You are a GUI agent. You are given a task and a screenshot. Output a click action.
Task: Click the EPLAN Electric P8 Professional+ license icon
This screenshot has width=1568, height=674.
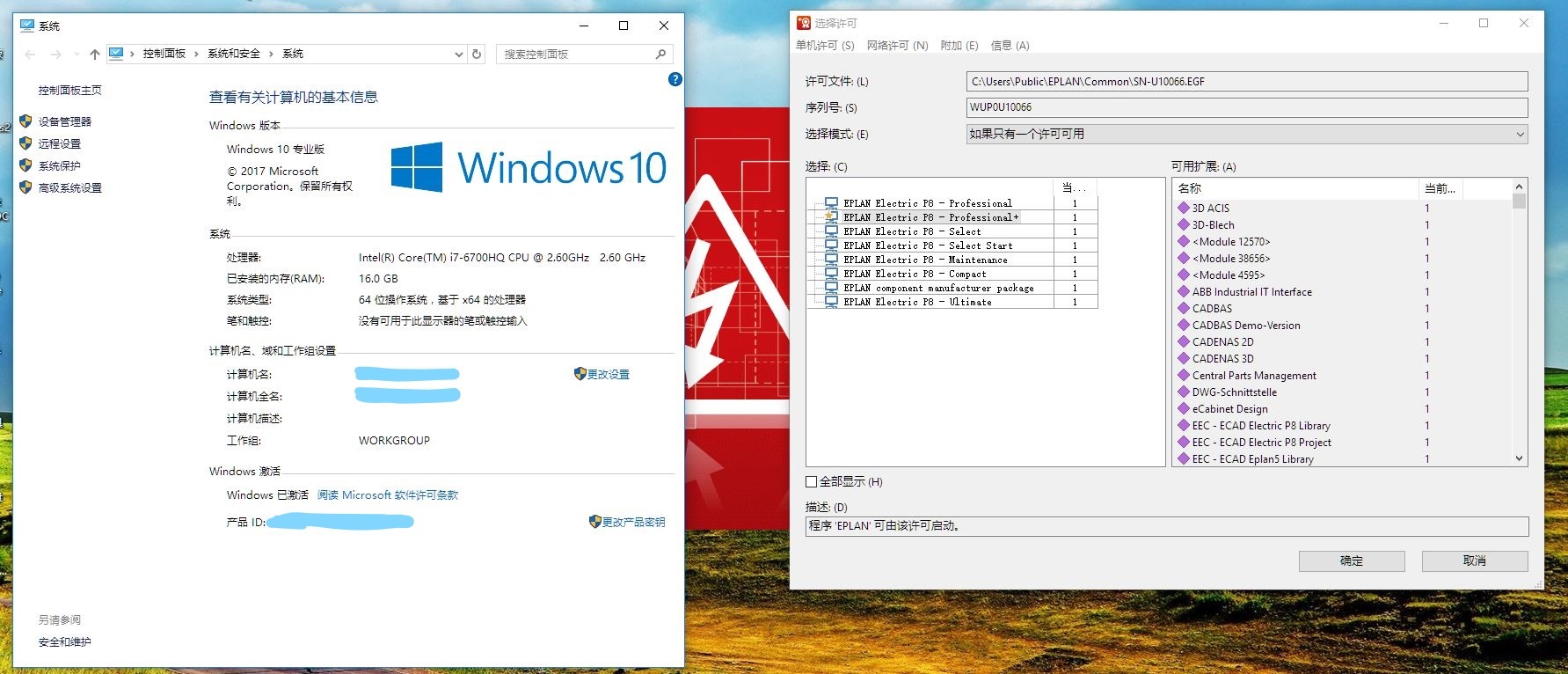(x=829, y=217)
